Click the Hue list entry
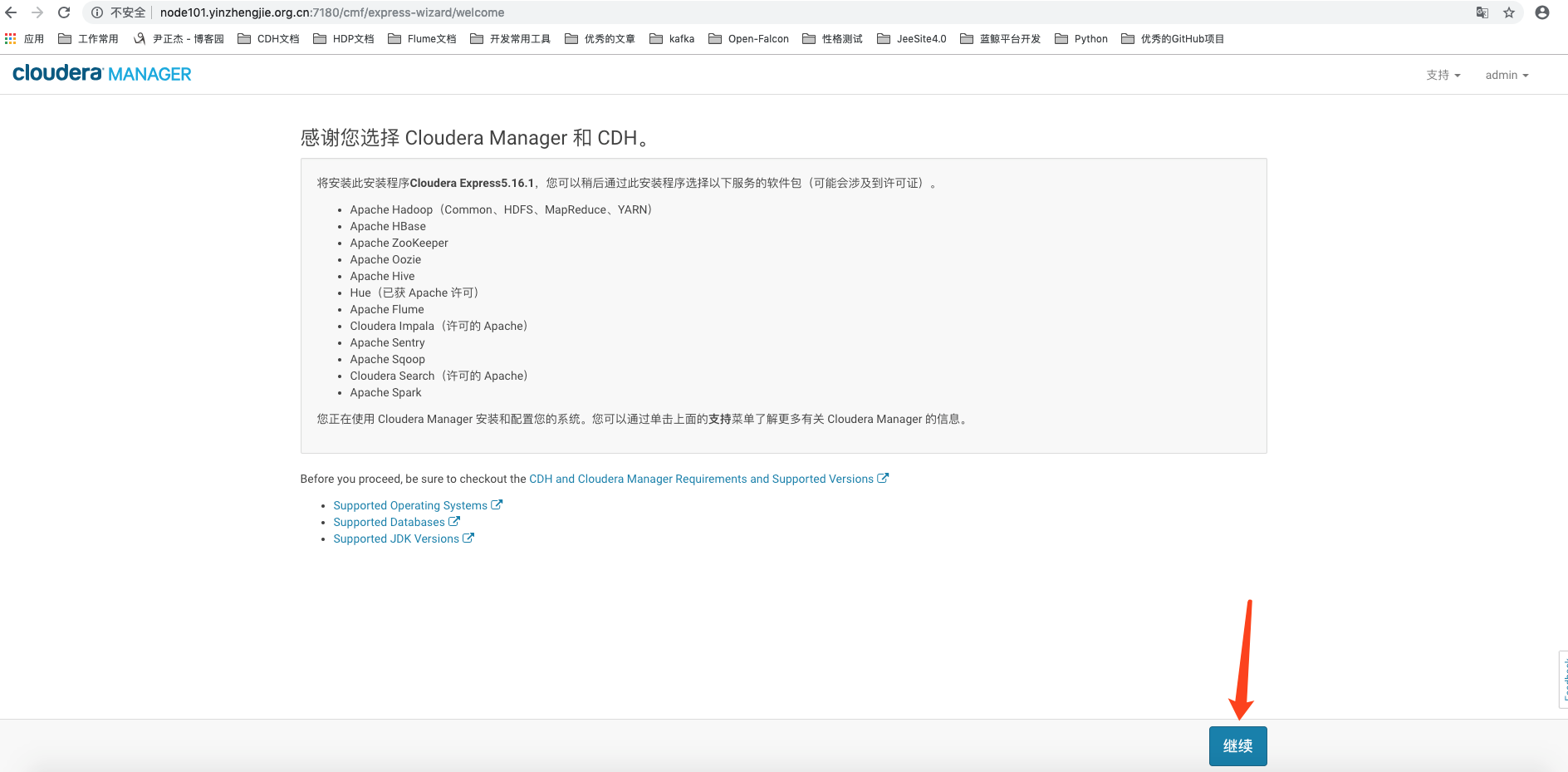The width and height of the screenshot is (1568, 772). (x=414, y=293)
